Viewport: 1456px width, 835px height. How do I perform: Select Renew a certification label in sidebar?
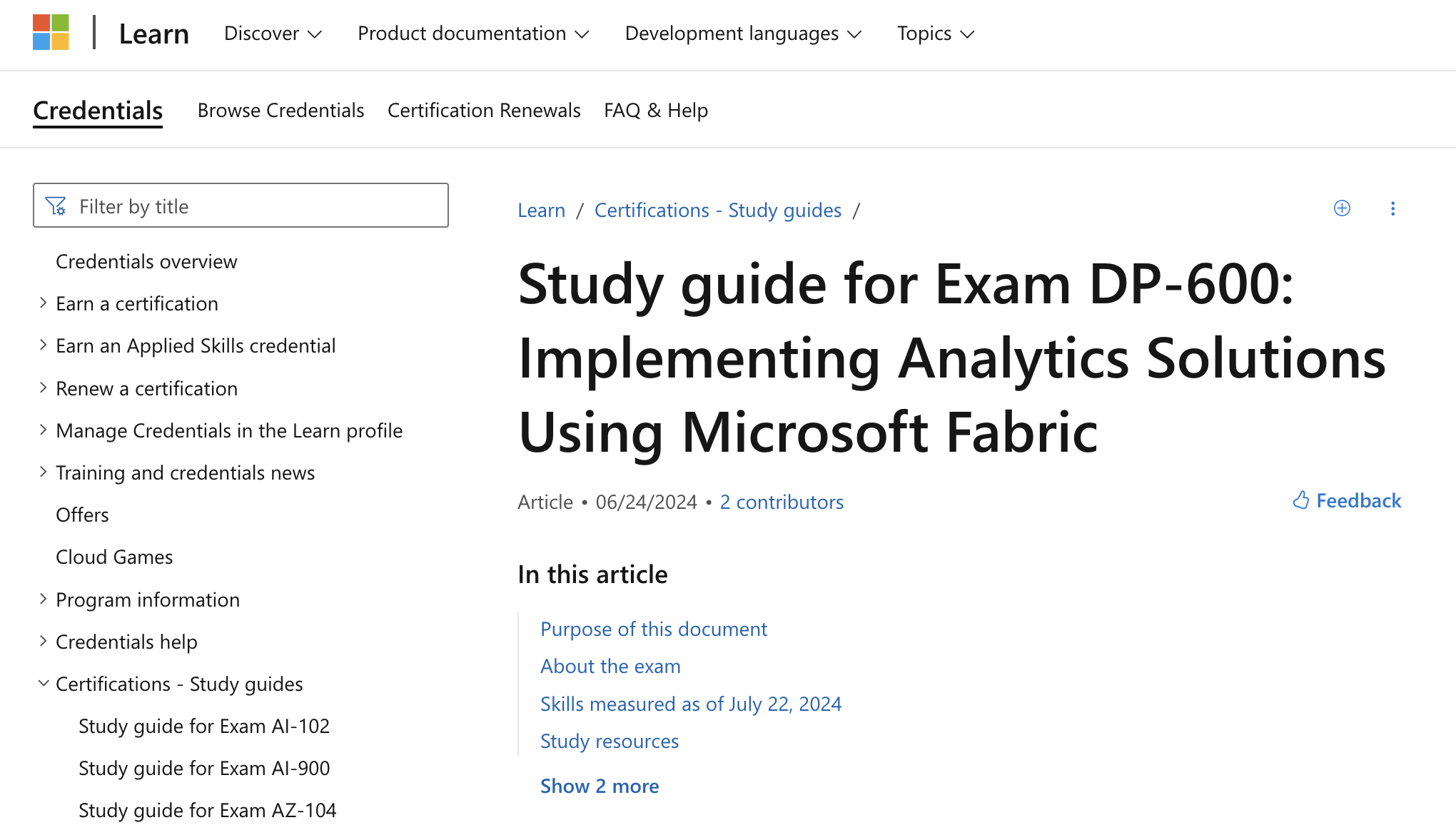(x=146, y=389)
